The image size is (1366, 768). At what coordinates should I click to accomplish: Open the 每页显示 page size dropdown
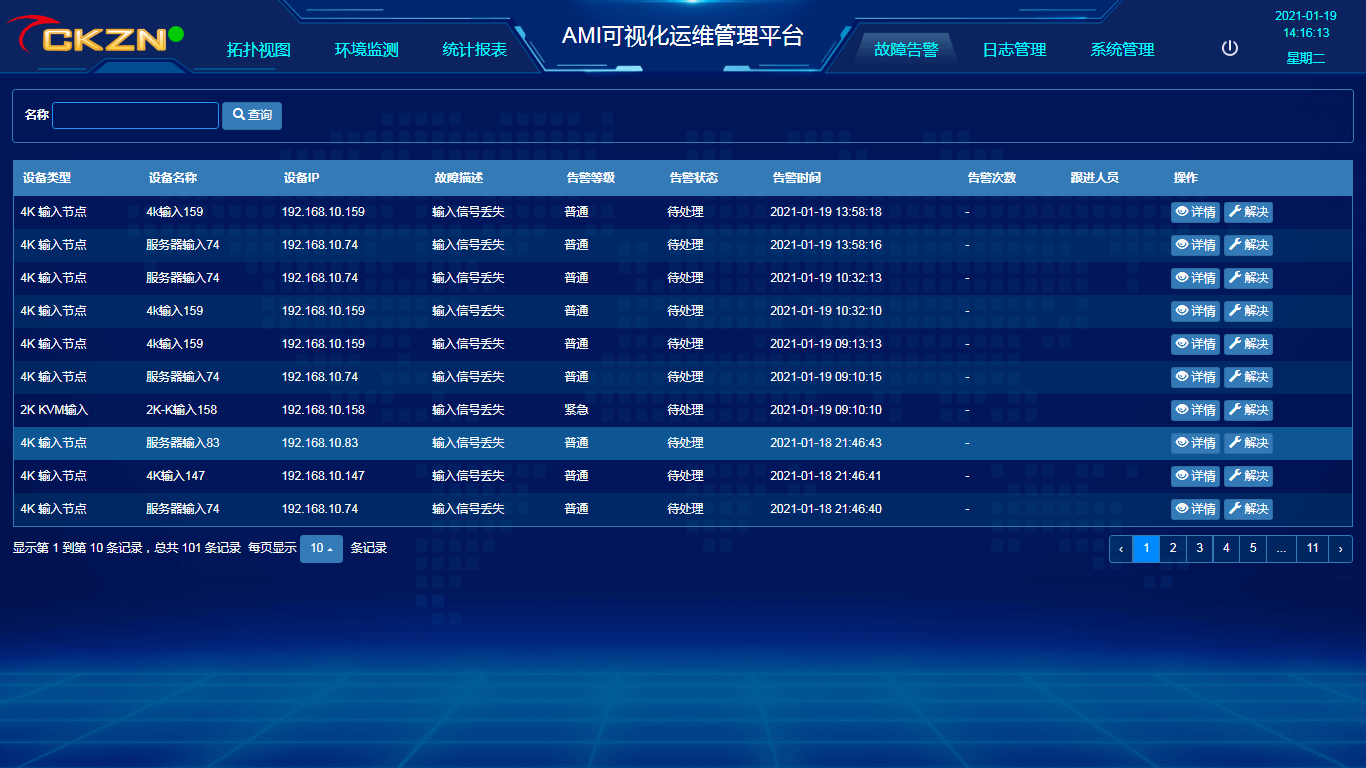[x=321, y=548]
